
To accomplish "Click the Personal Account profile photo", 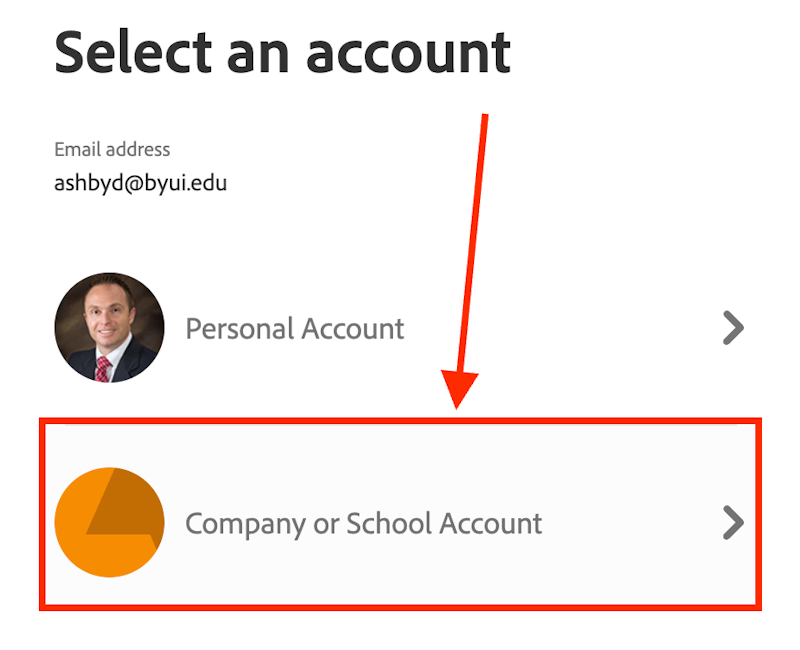I will [109, 328].
